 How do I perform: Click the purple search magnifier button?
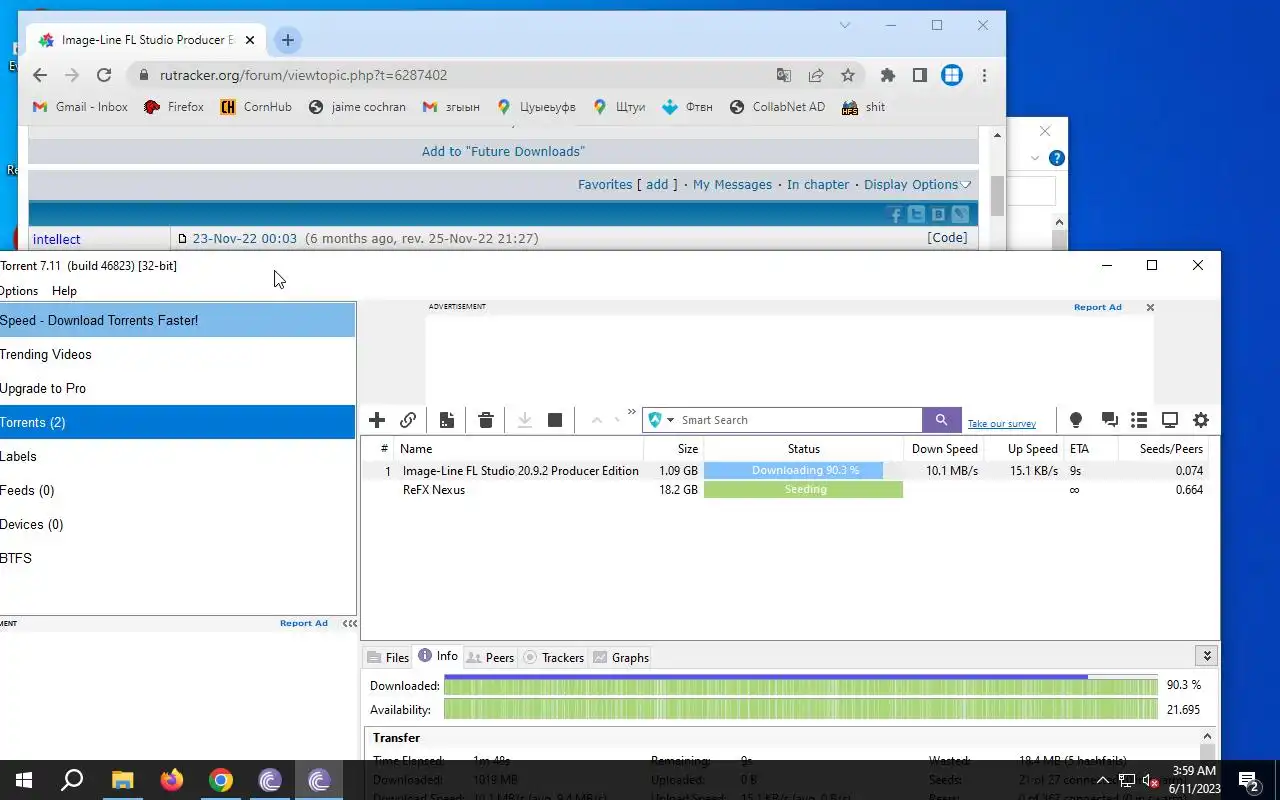click(x=941, y=420)
